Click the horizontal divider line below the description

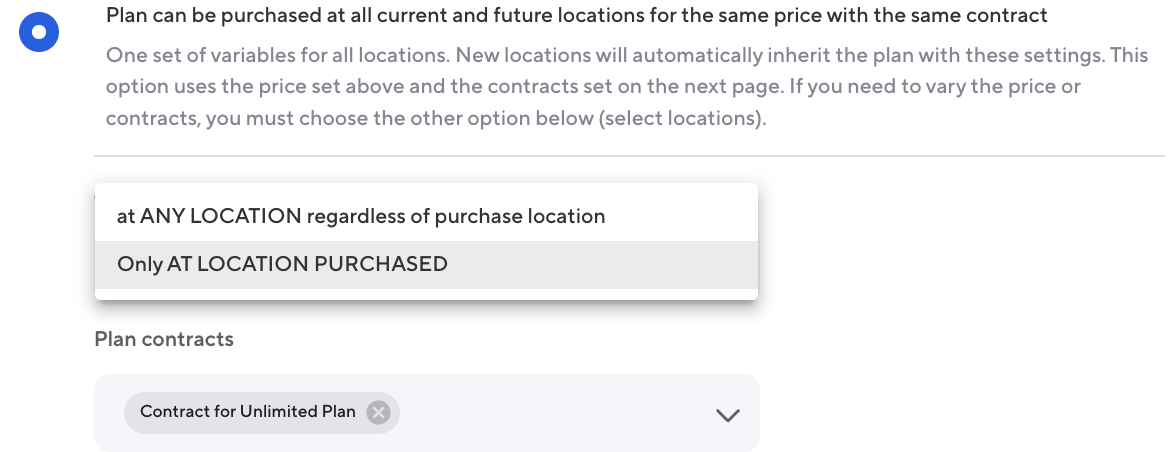click(628, 156)
